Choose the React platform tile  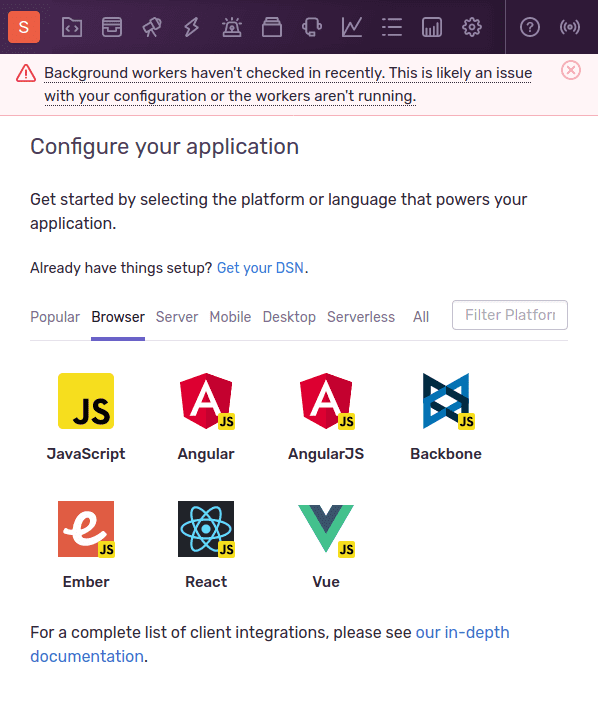pyautogui.click(x=206, y=545)
